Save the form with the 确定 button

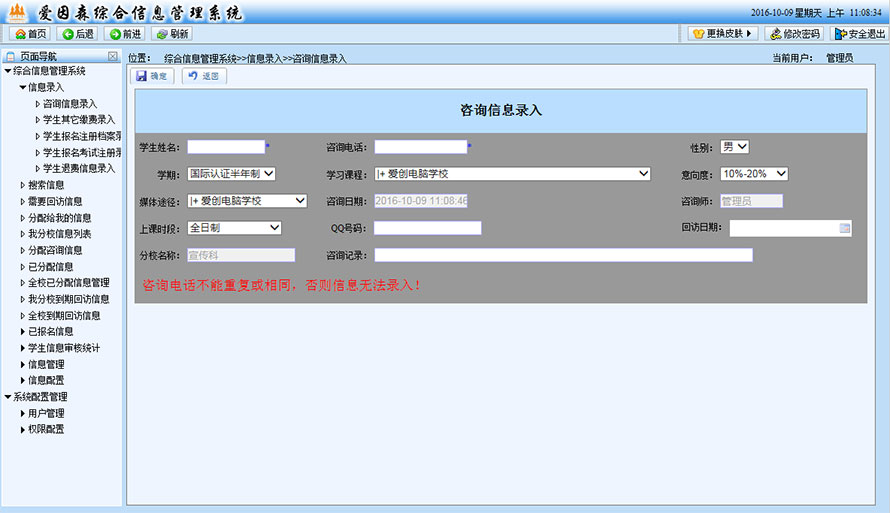point(152,76)
